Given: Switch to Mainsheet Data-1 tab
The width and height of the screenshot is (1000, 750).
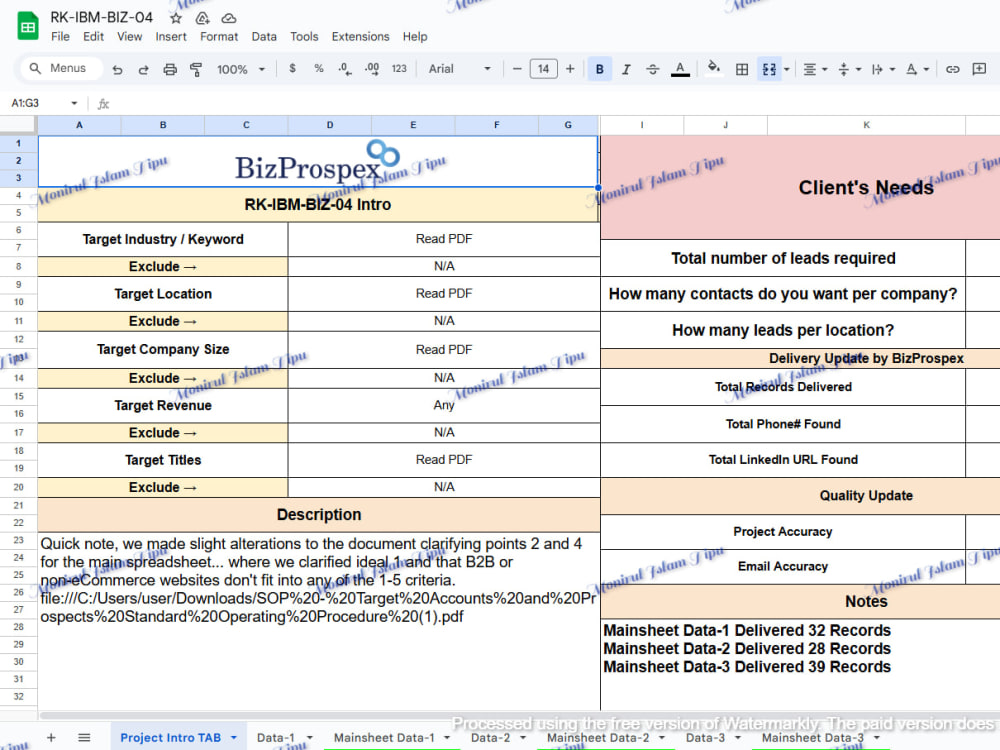Looking at the screenshot, I should [384, 738].
